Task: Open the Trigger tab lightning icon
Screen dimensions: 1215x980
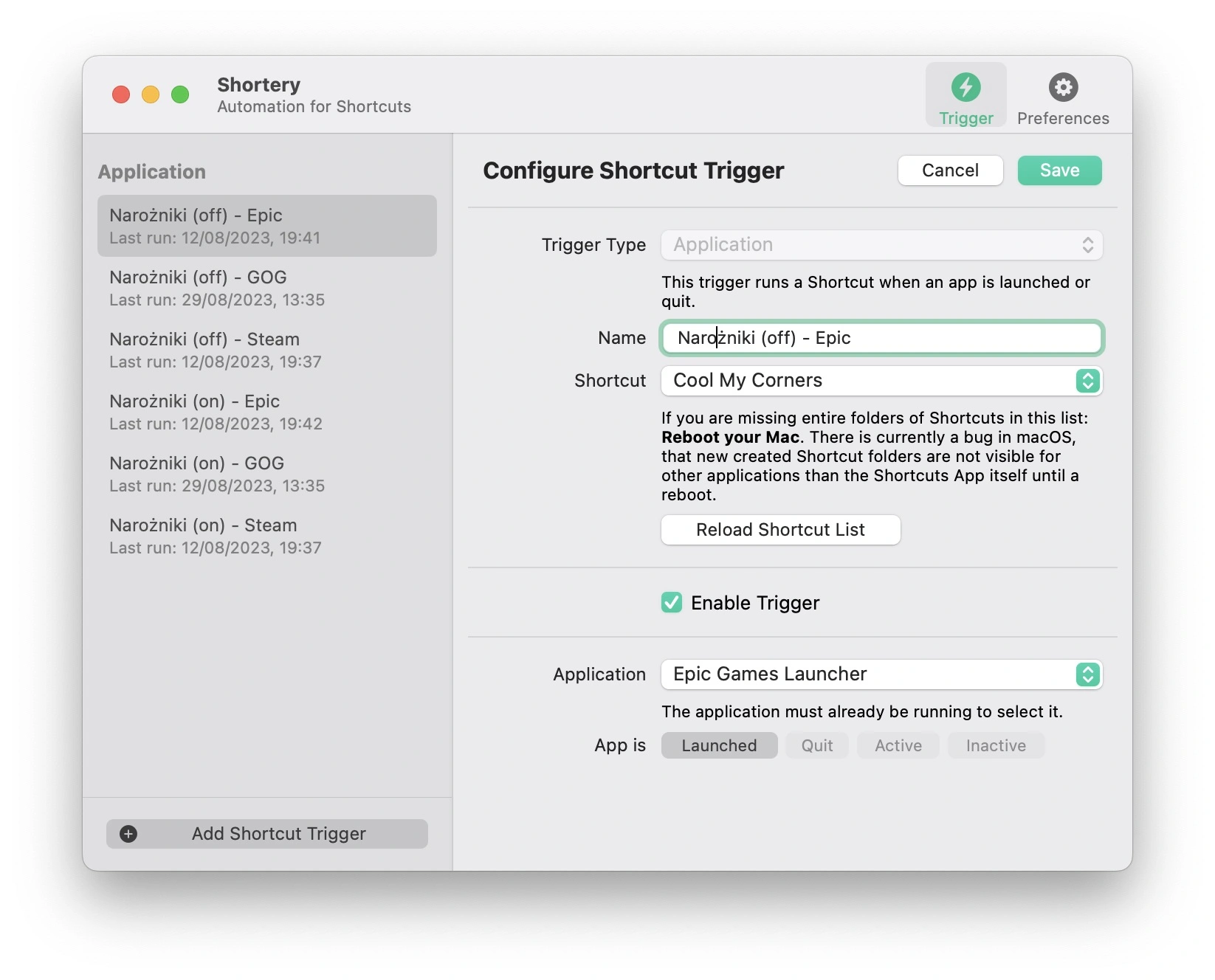Action: pyautogui.click(x=966, y=87)
